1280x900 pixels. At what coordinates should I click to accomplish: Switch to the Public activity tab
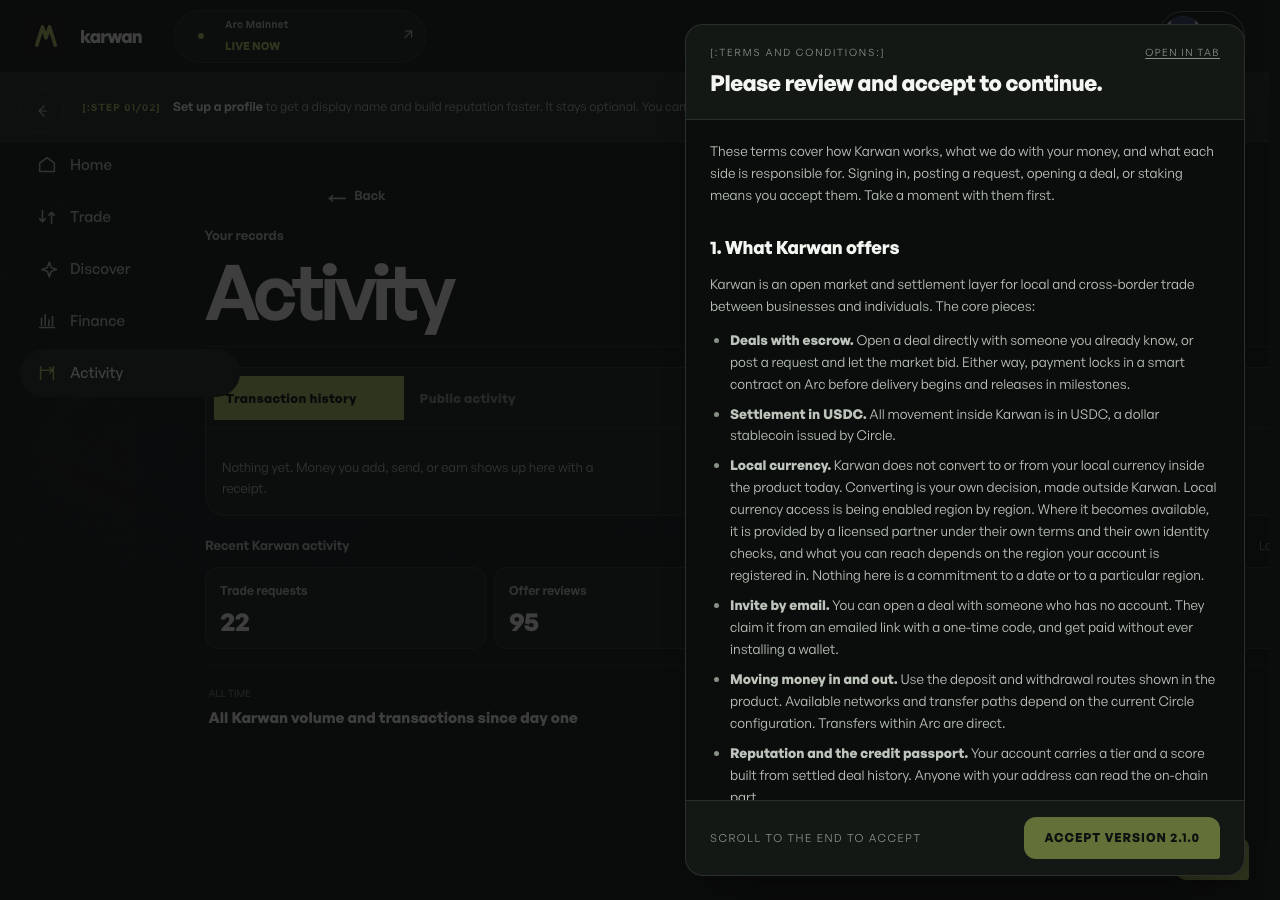pyautogui.click(x=467, y=398)
